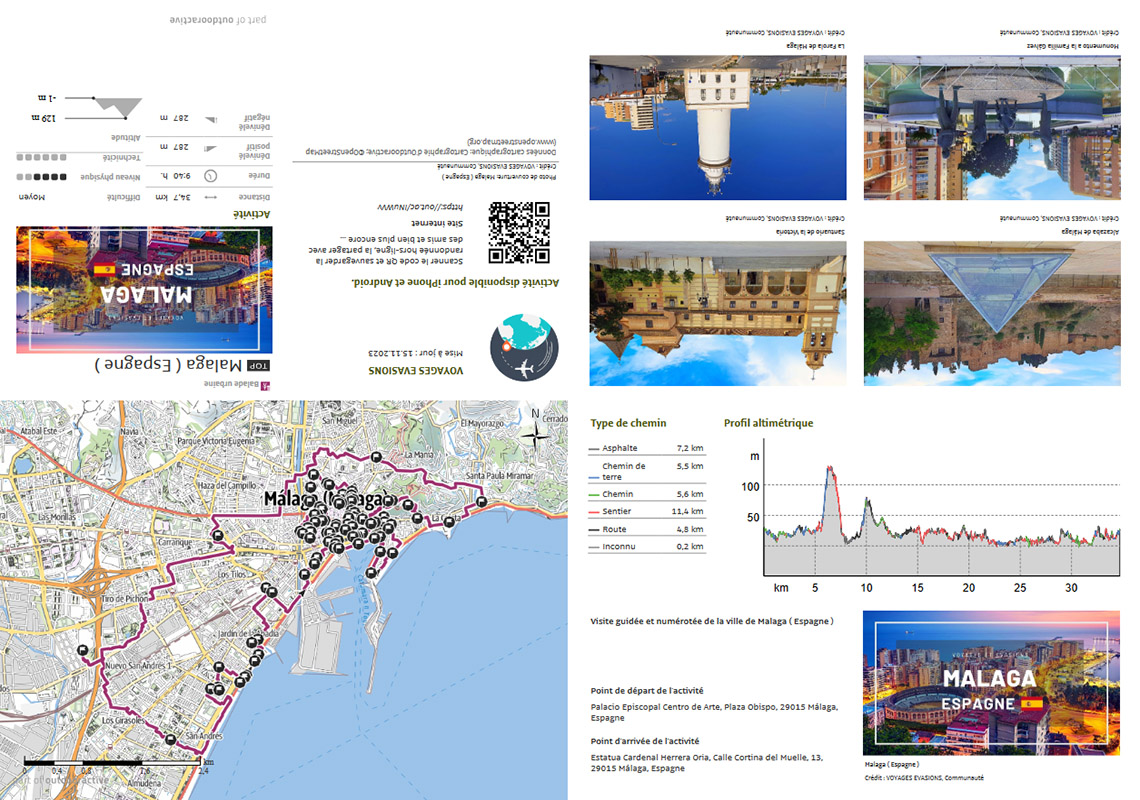Viewport: 1140px width, 800px height.
Task: Open the La Farola de Málaga lighthouse photo
Action: pyautogui.click(x=718, y=127)
